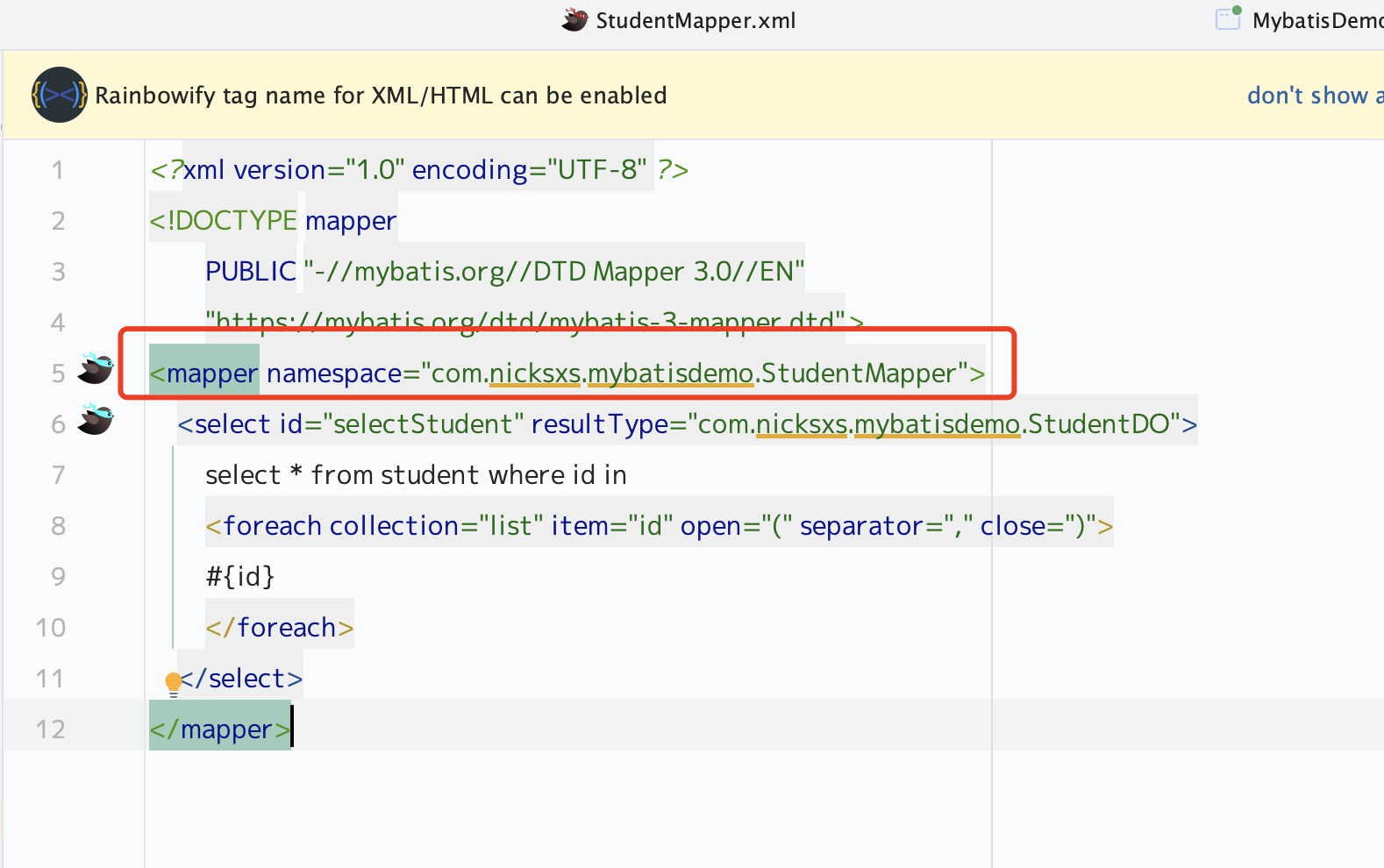Click line number 7 in the gutter
The image size is (1384, 868).
click(58, 475)
